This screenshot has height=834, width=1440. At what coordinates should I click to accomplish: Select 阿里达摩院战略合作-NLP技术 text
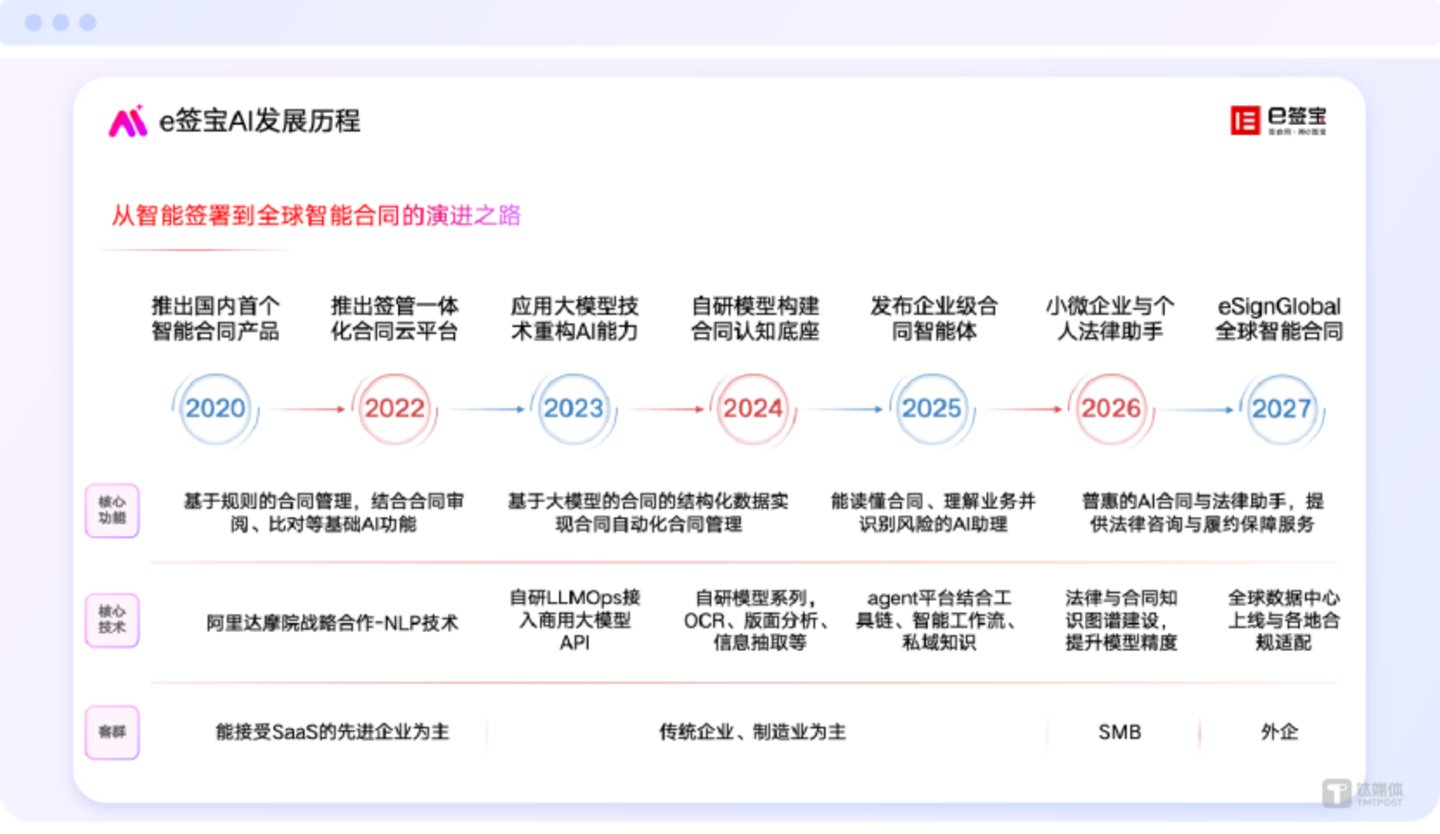333,622
